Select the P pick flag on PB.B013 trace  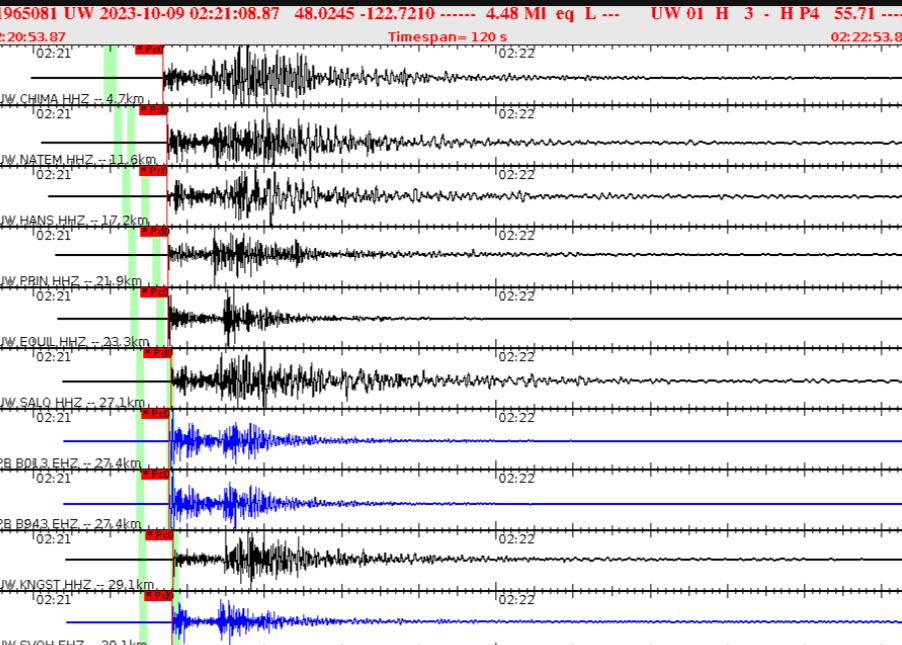(153, 412)
